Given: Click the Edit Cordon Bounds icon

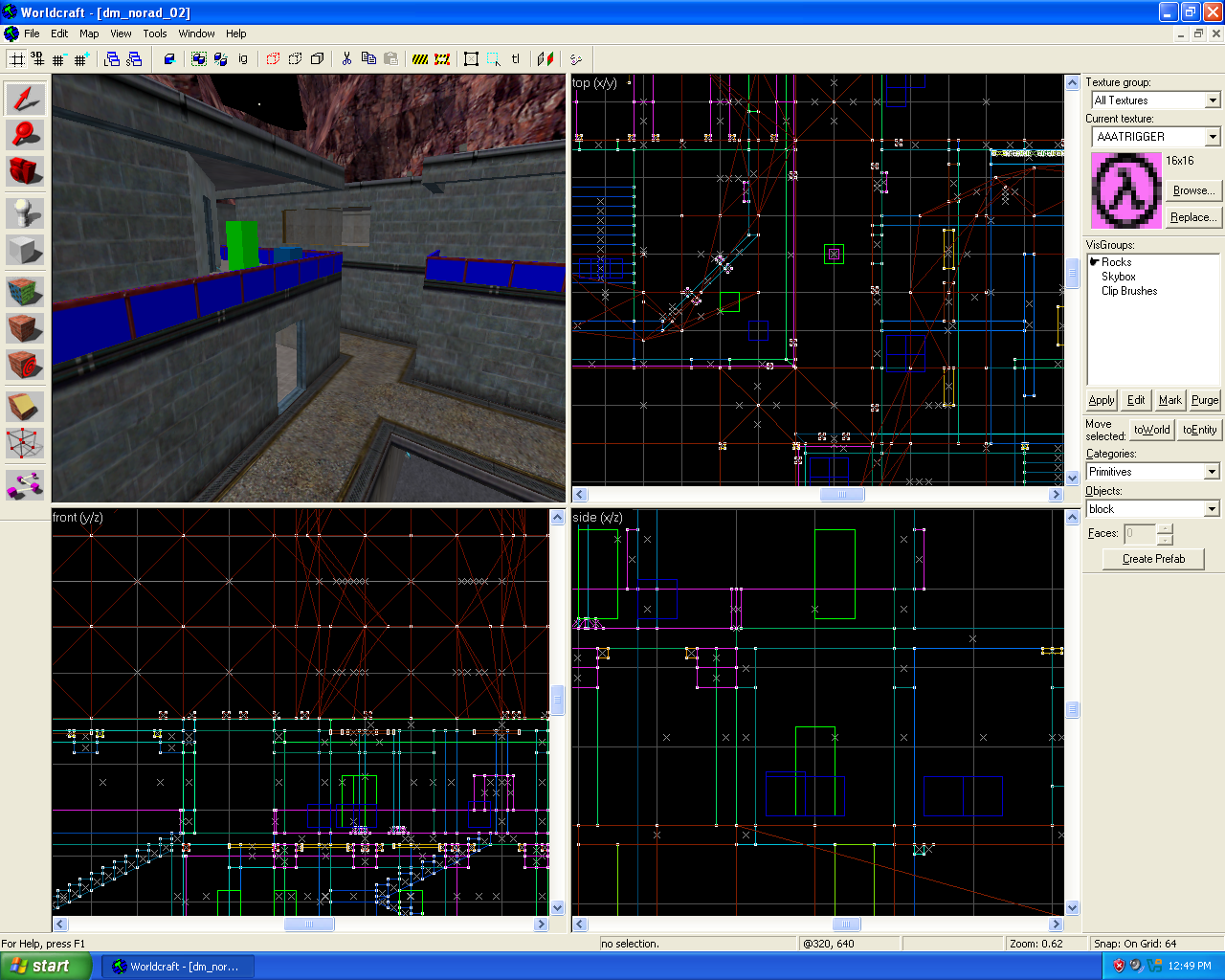Looking at the screenshot, I should pos(442,59).
